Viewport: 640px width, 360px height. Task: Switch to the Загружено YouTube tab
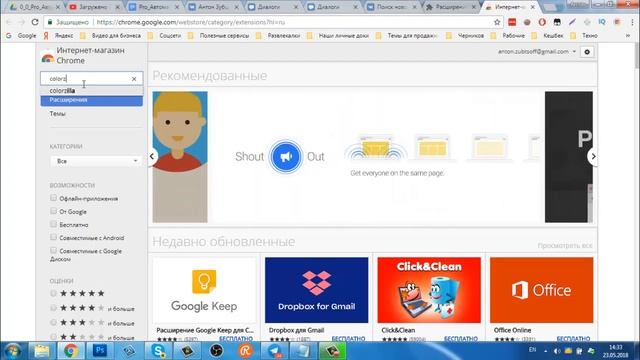95,7
